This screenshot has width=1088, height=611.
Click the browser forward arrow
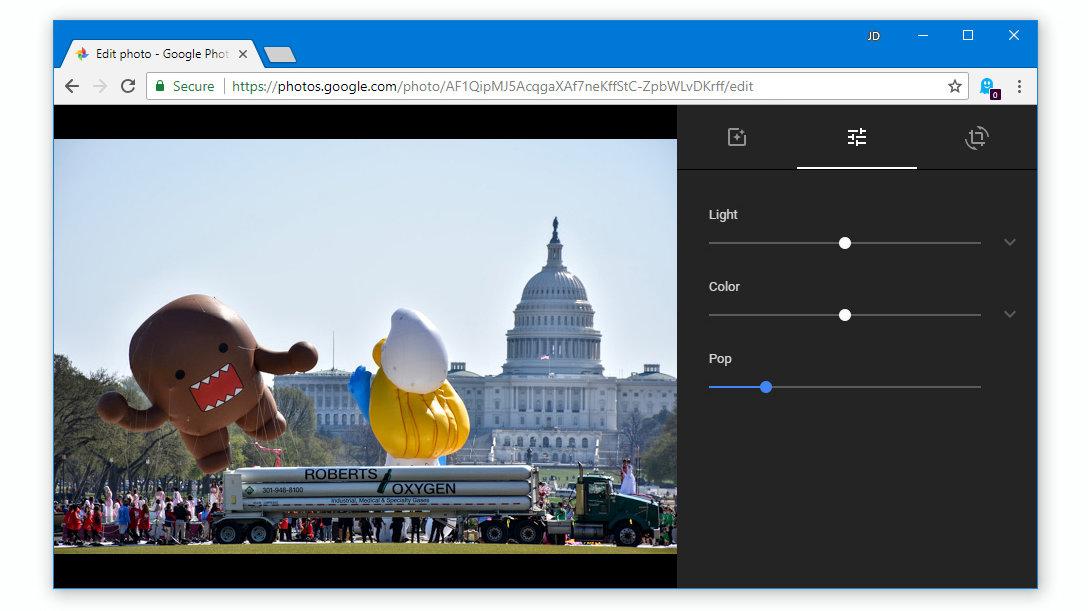(97, 86)
